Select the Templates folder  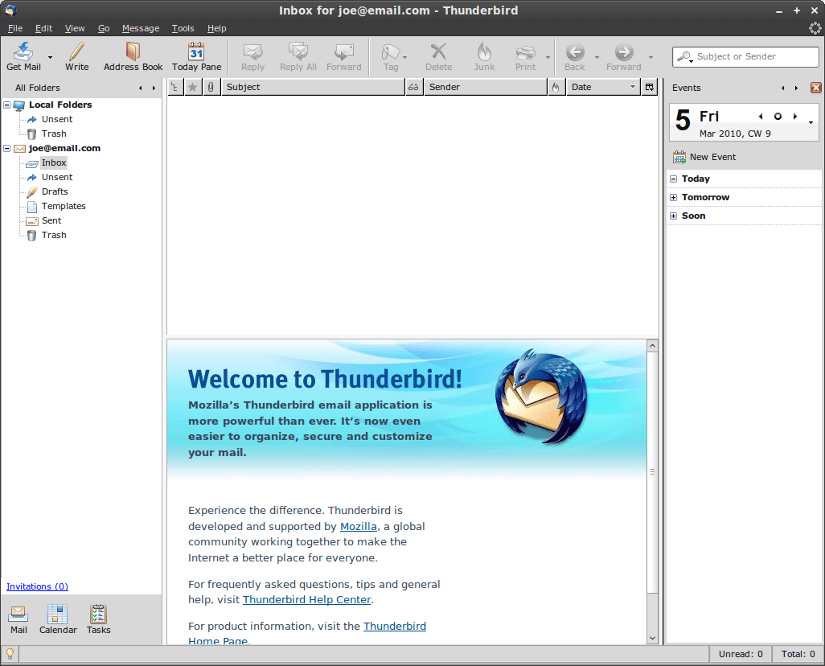63,206
